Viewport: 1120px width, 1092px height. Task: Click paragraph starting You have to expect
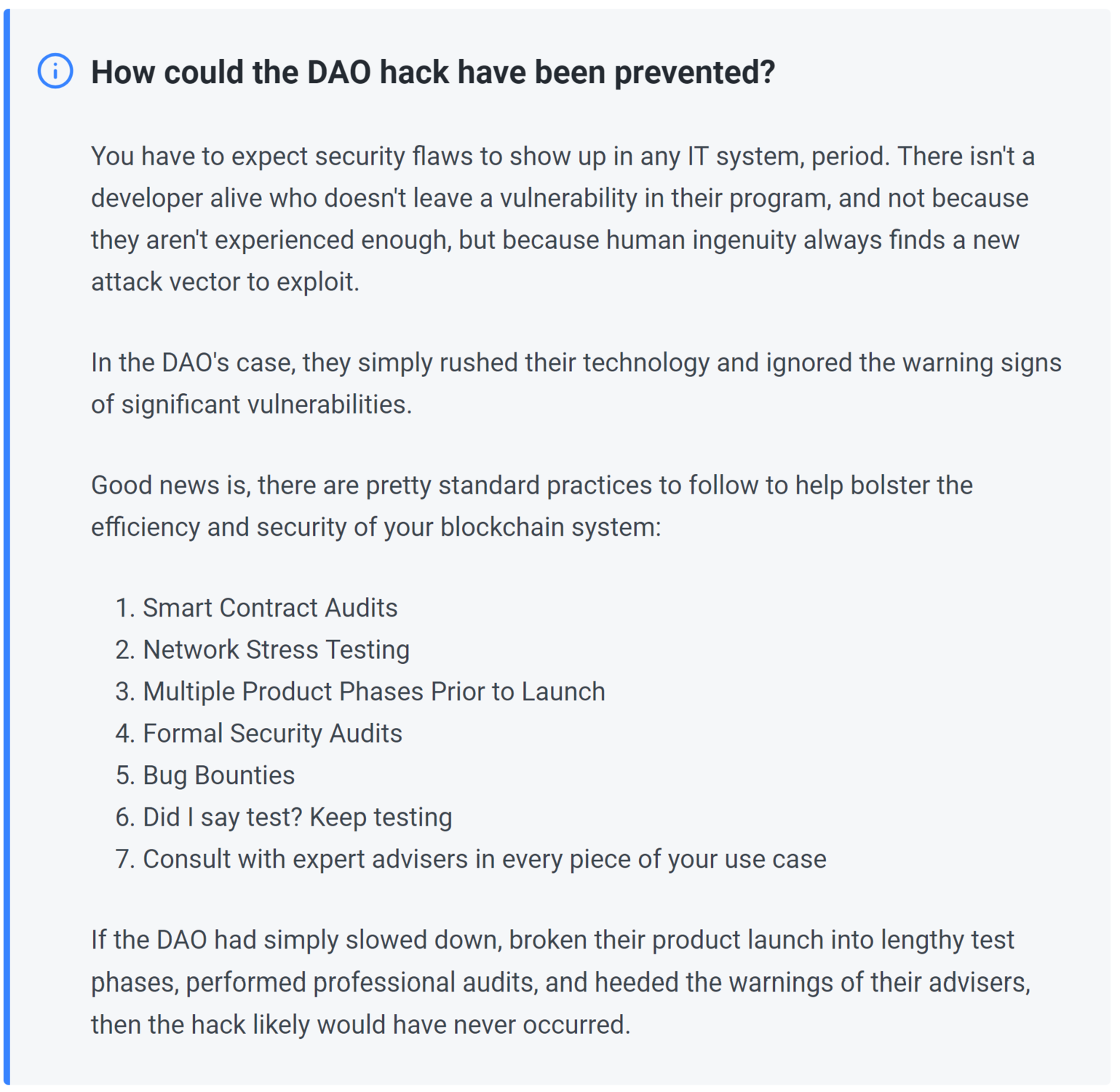[x=563, y=219]
